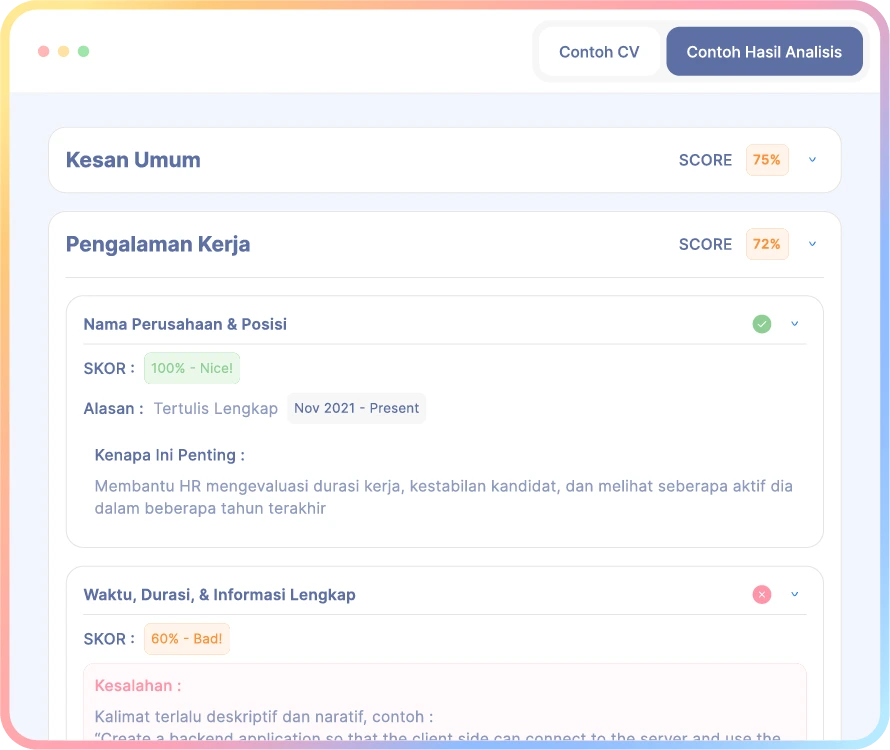Image resolution: width=890 pixels, height=750 pixels.
Task: Collapse Waktu, Durasi, & Informasi Lengkap chevron
Action: coord(795,595)
